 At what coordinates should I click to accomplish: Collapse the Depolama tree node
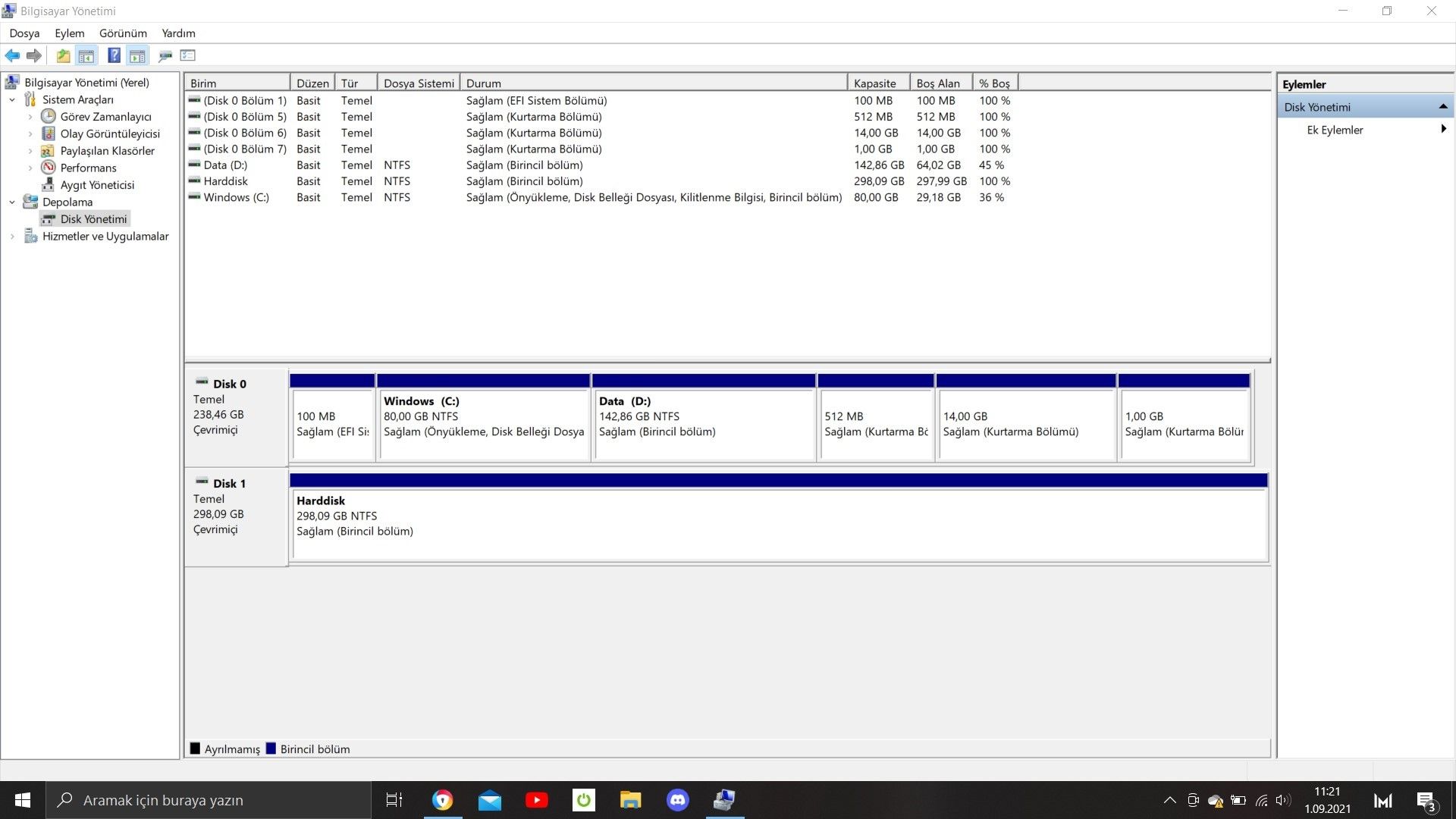12,202
